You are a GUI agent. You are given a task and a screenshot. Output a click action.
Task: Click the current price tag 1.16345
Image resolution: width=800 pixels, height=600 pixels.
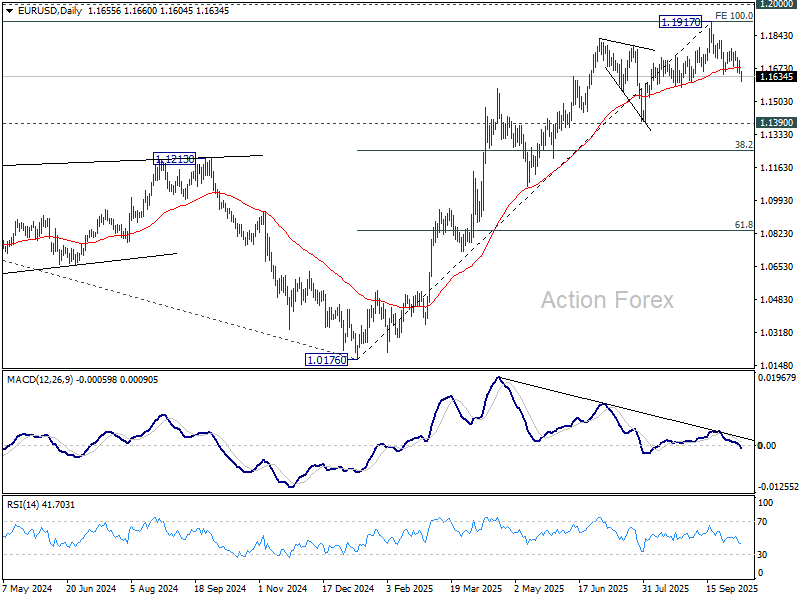(777, 77)
